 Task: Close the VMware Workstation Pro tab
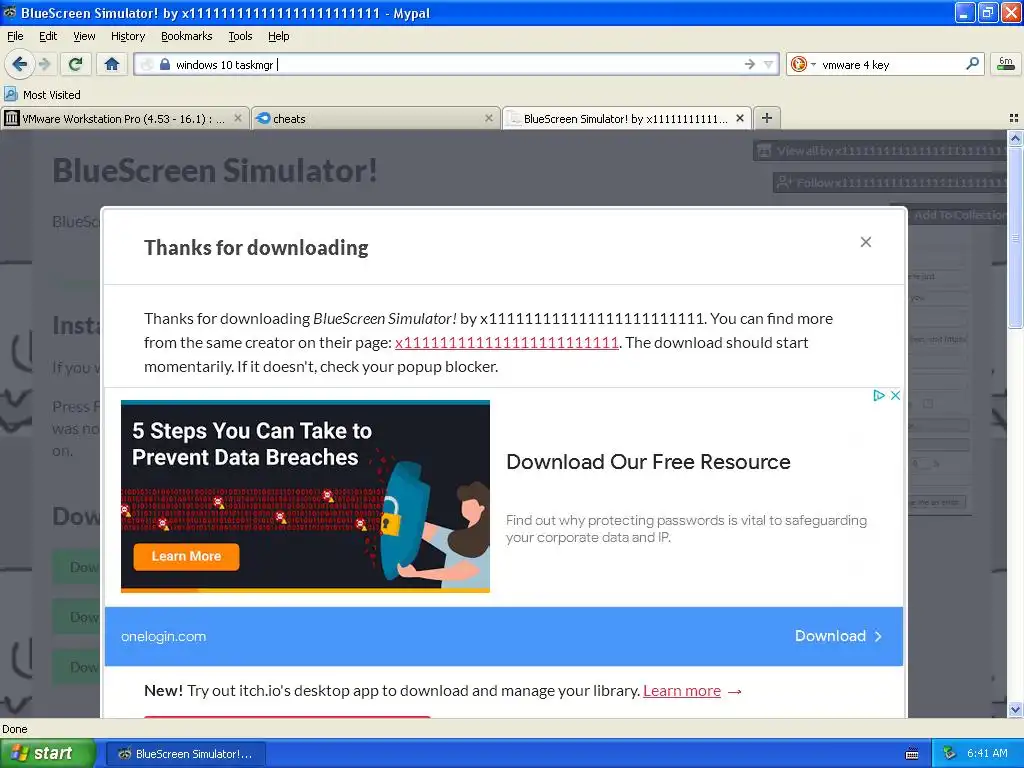coord(238,118)
